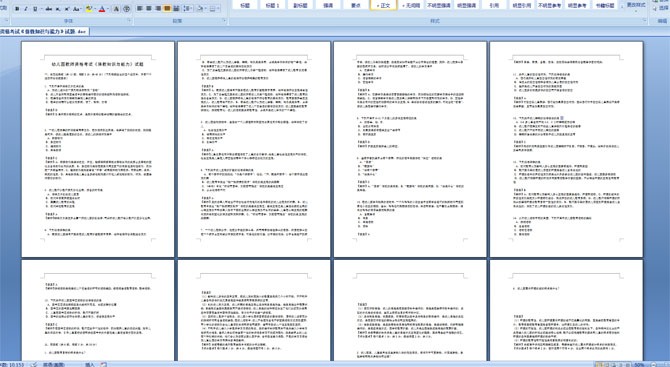Viewport: 670px width, 367px height.
Task: Click the red font color icon
Action: (x=102, y=9)
